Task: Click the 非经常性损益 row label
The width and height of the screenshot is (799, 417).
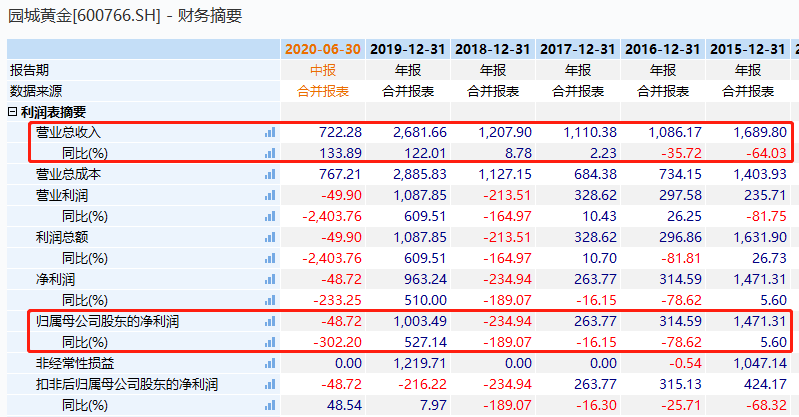Action: click(75, 363)
